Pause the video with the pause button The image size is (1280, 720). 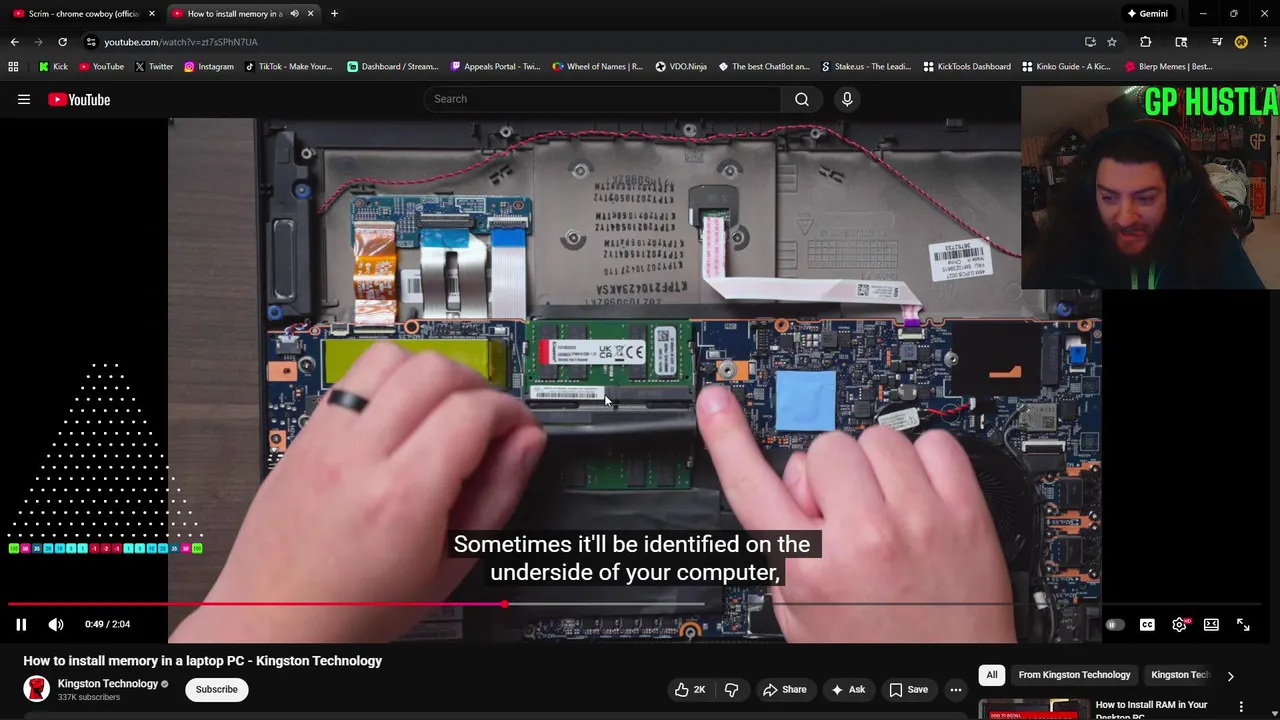(21, 624)
